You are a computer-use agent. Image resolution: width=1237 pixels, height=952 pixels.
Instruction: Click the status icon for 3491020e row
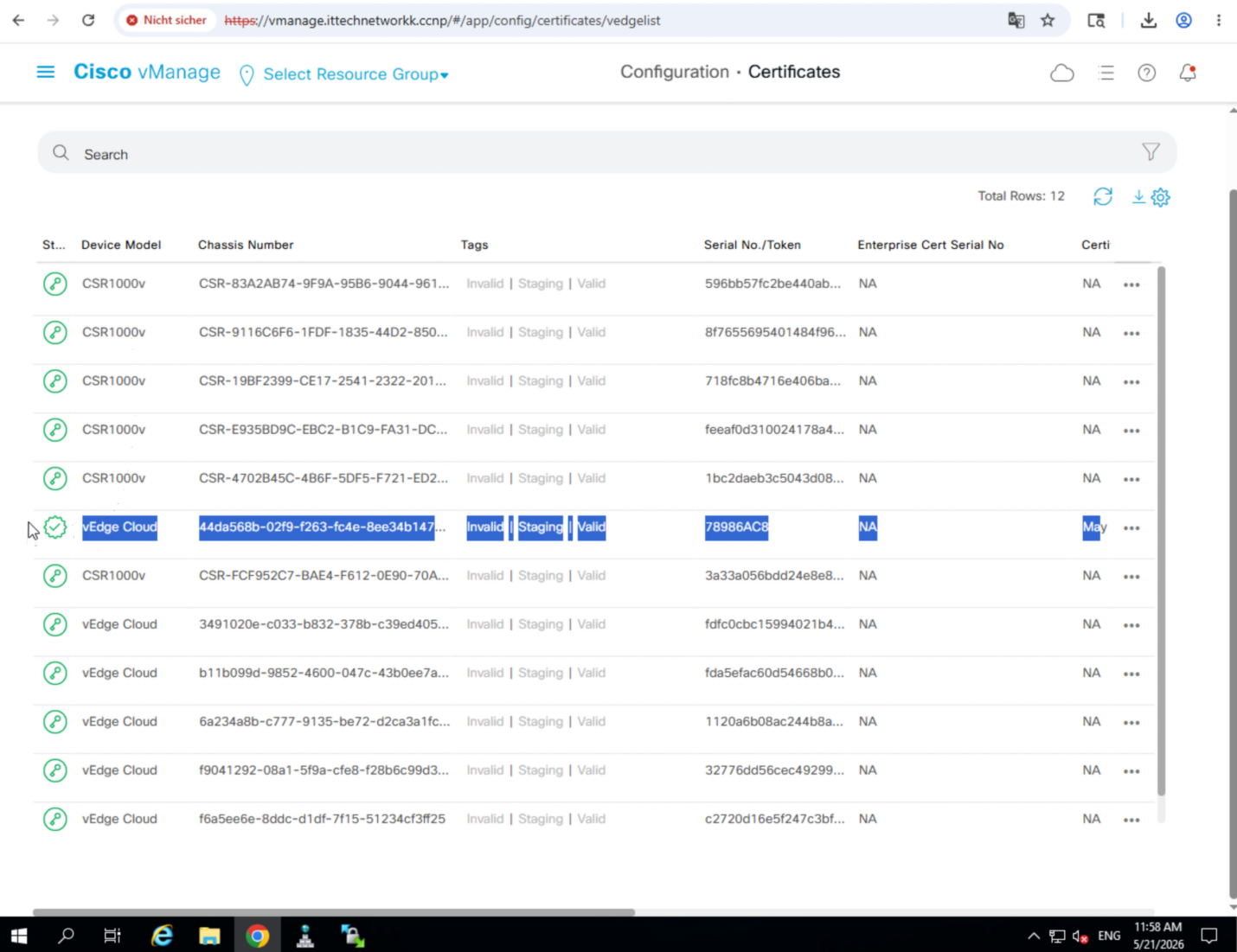coord(55,624)
